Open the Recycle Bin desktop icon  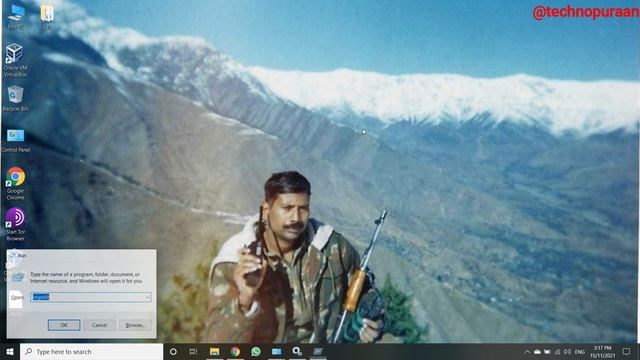[x=15, y=98]
